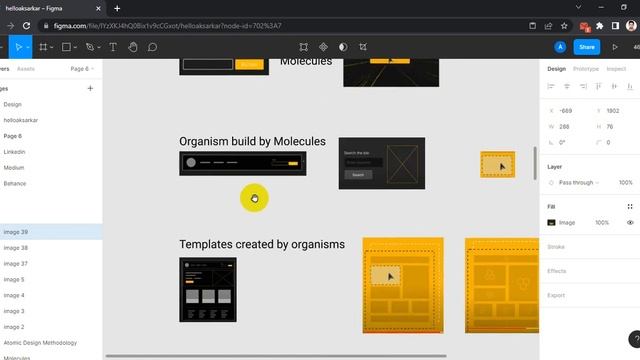The height and width of the screenshot is (360, 640).
Task: Open the Linkedin page
Action: tap(15, 152)
